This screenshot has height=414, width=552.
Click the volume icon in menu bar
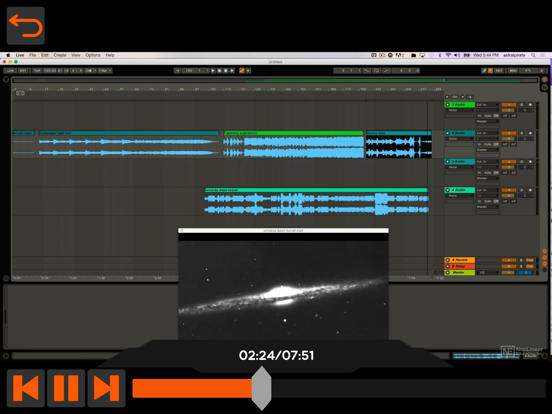point(457,55)
